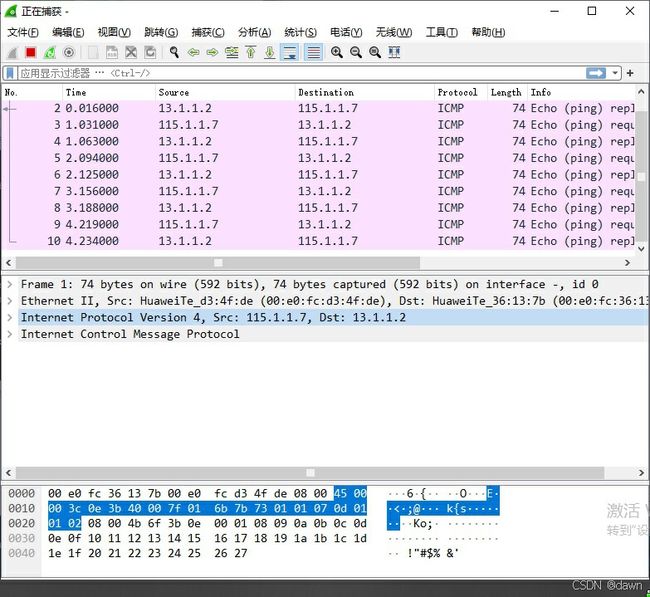Click the display filter input field
This screenshot has height=597, width=650.
pos(302,73)
